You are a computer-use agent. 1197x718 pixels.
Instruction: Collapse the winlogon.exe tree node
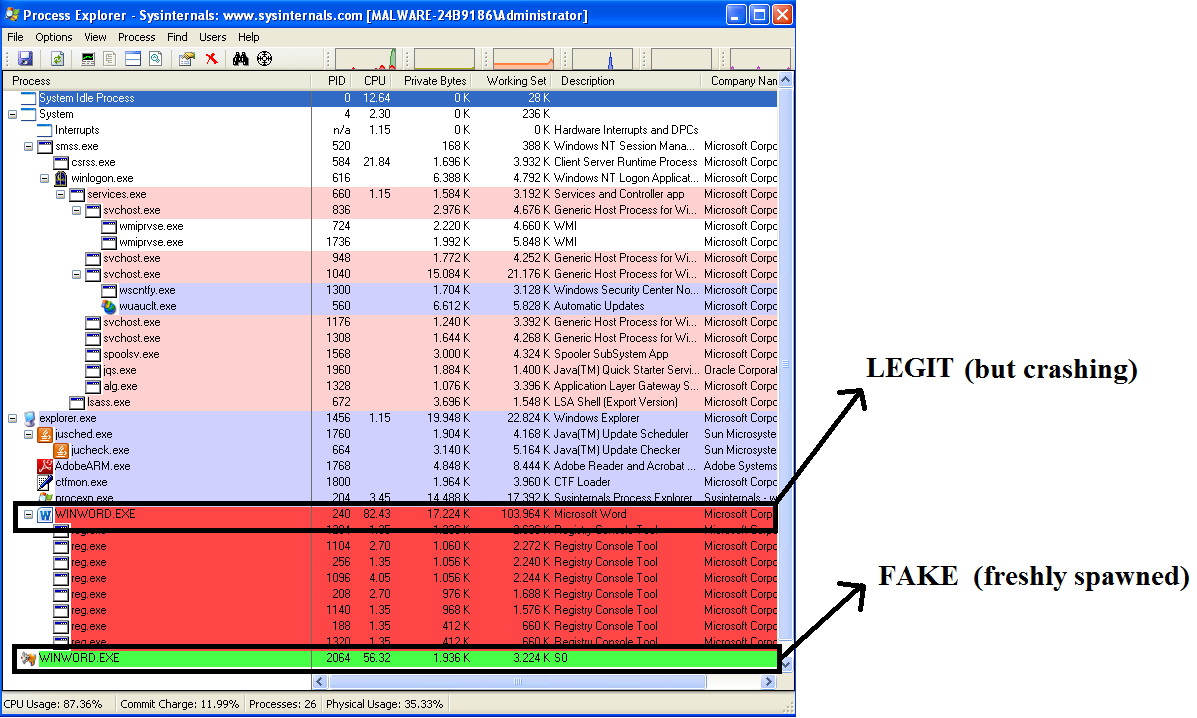tap(44, 179)
